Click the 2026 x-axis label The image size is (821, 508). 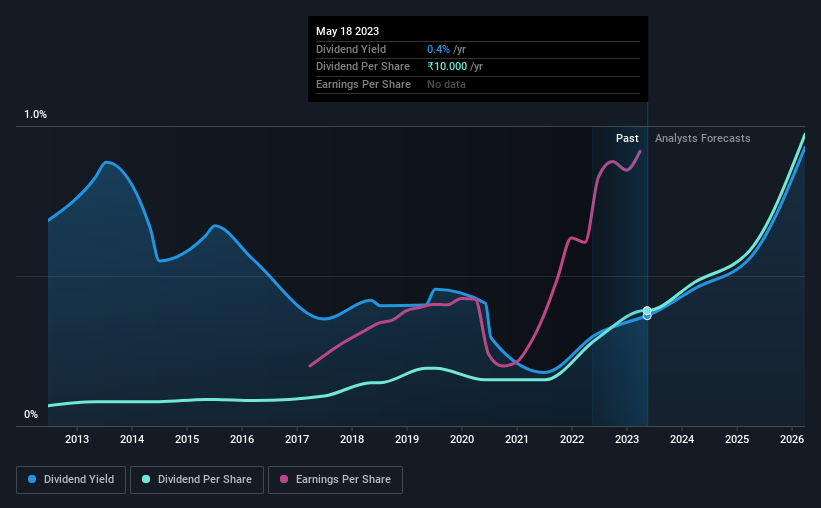coord(792,439)
